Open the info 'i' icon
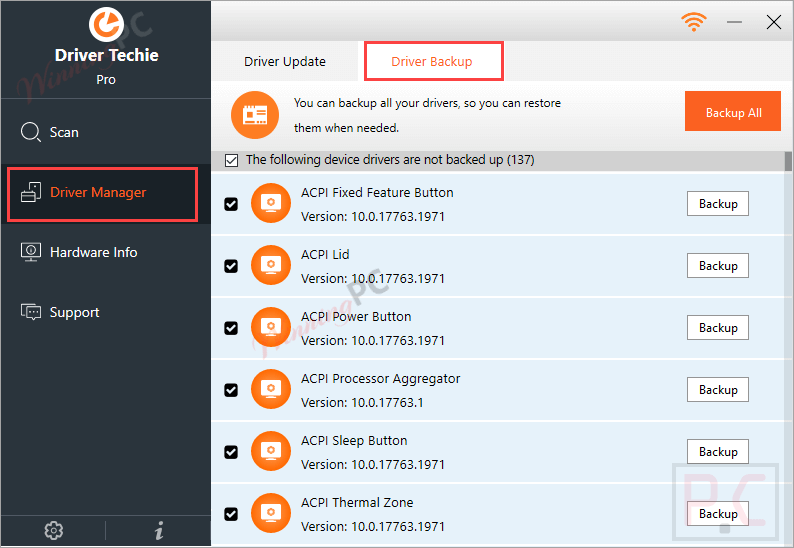 [159, 530]
